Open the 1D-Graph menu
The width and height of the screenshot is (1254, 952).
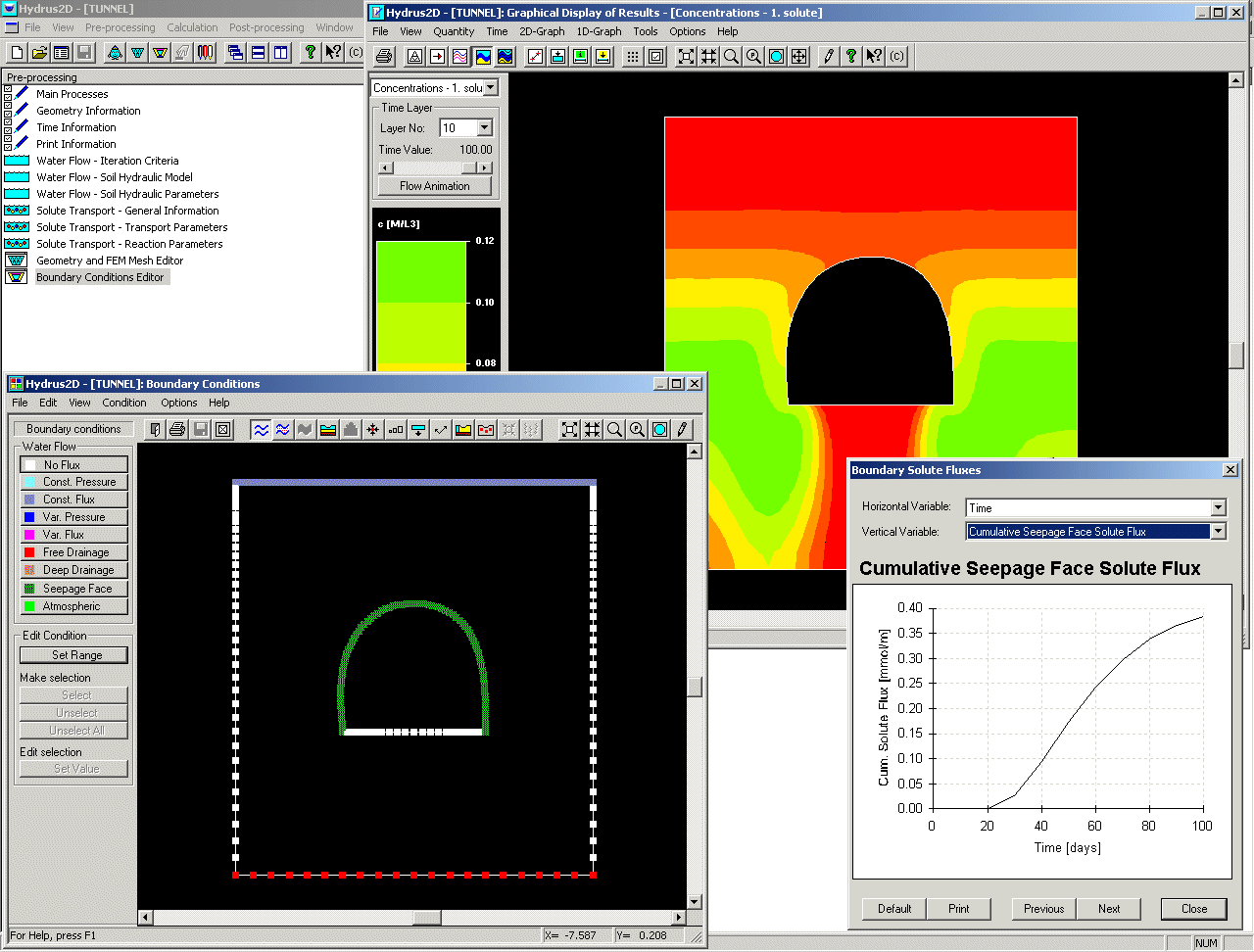pyautogui.click(x=599, y=31)
